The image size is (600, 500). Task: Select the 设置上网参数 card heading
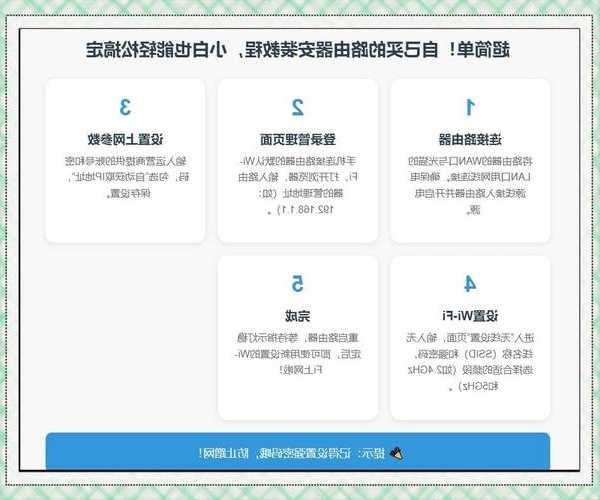[x=125, y=138]
